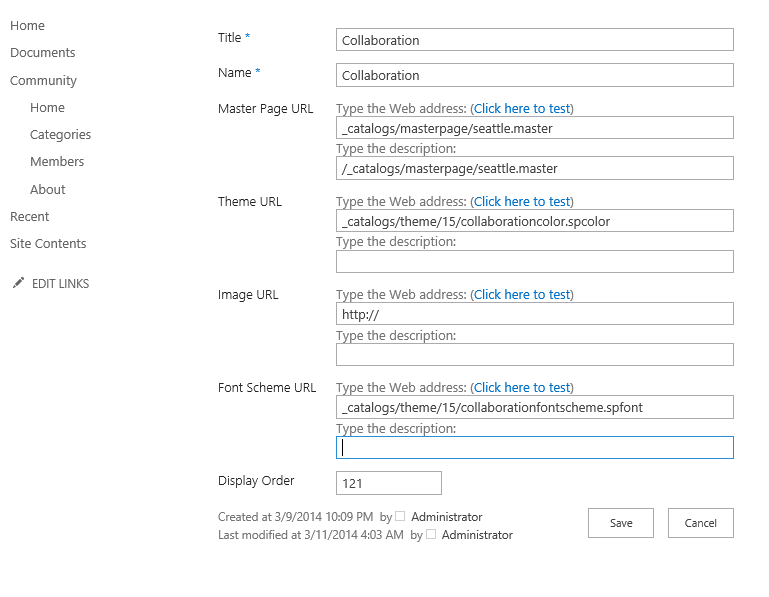Click presence icon beside Created by Administrator
The width and height of the screenshot is (769, 597).
(x=400, y=516)
